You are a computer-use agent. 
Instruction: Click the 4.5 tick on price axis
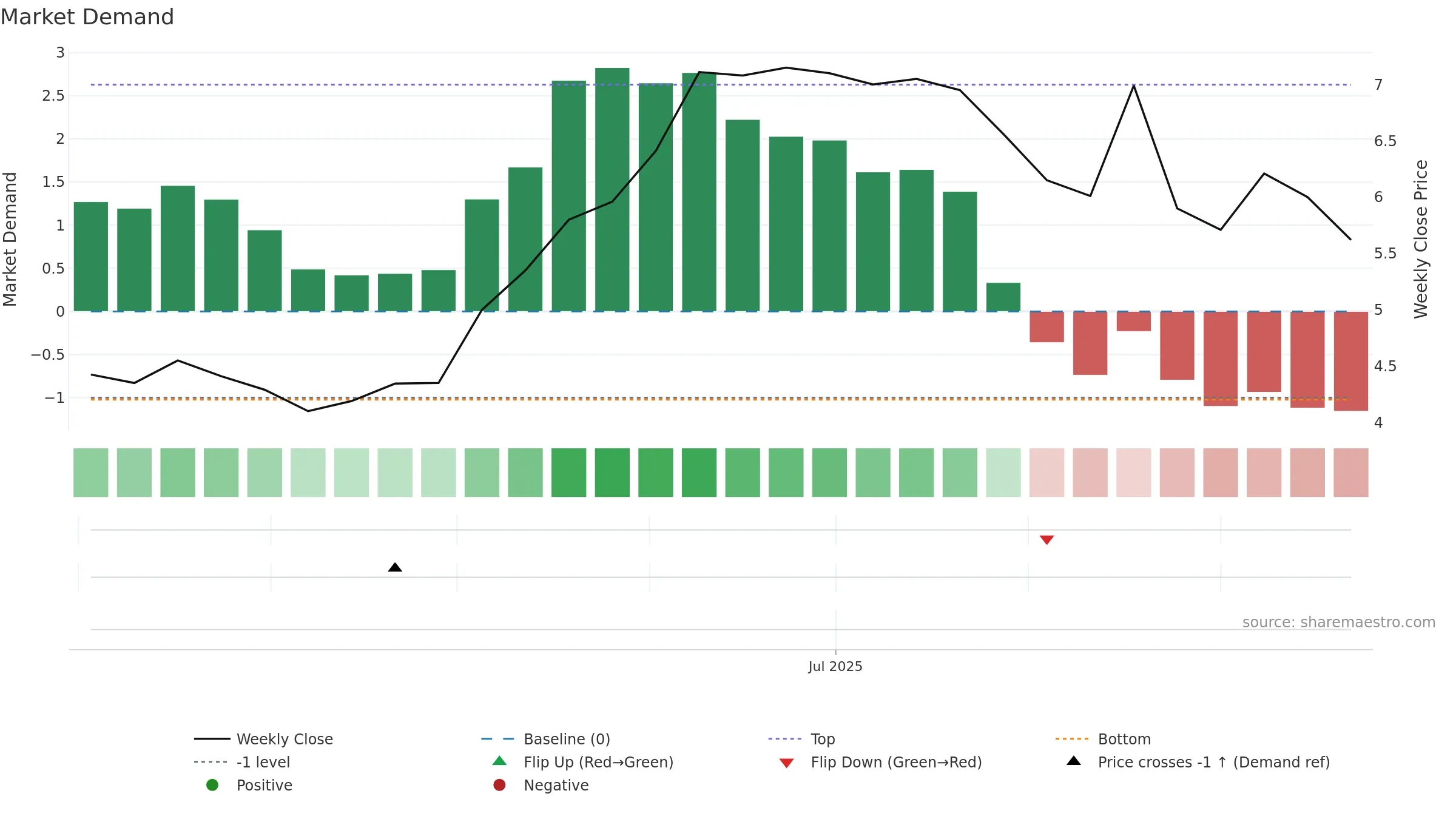[1385, 366]
